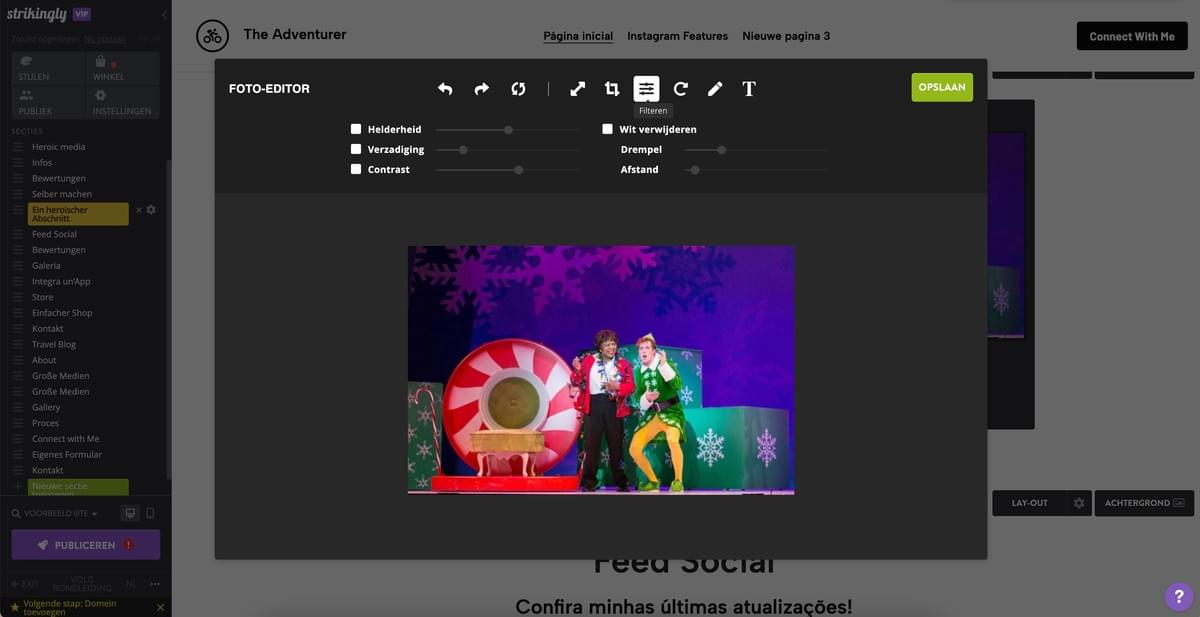The image size is (1200, 617).
Task: Open the Instellingen panel
Action: coord(123,103)
